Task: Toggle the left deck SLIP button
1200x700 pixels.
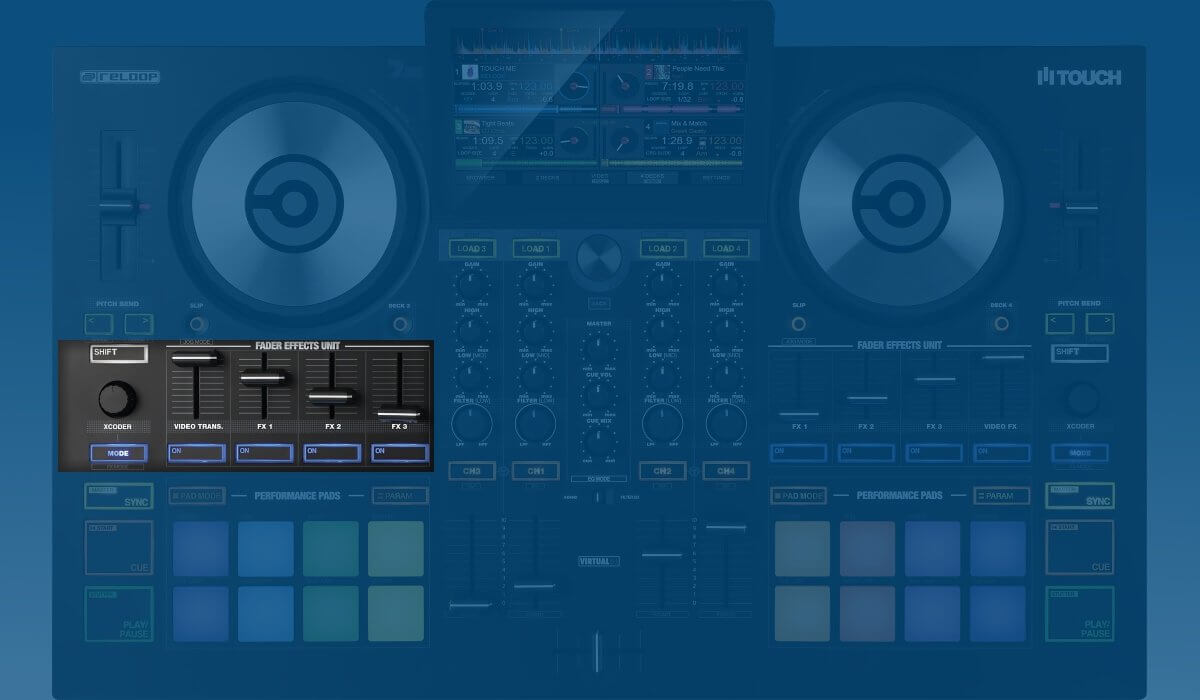Action: [x=197, y=324]
